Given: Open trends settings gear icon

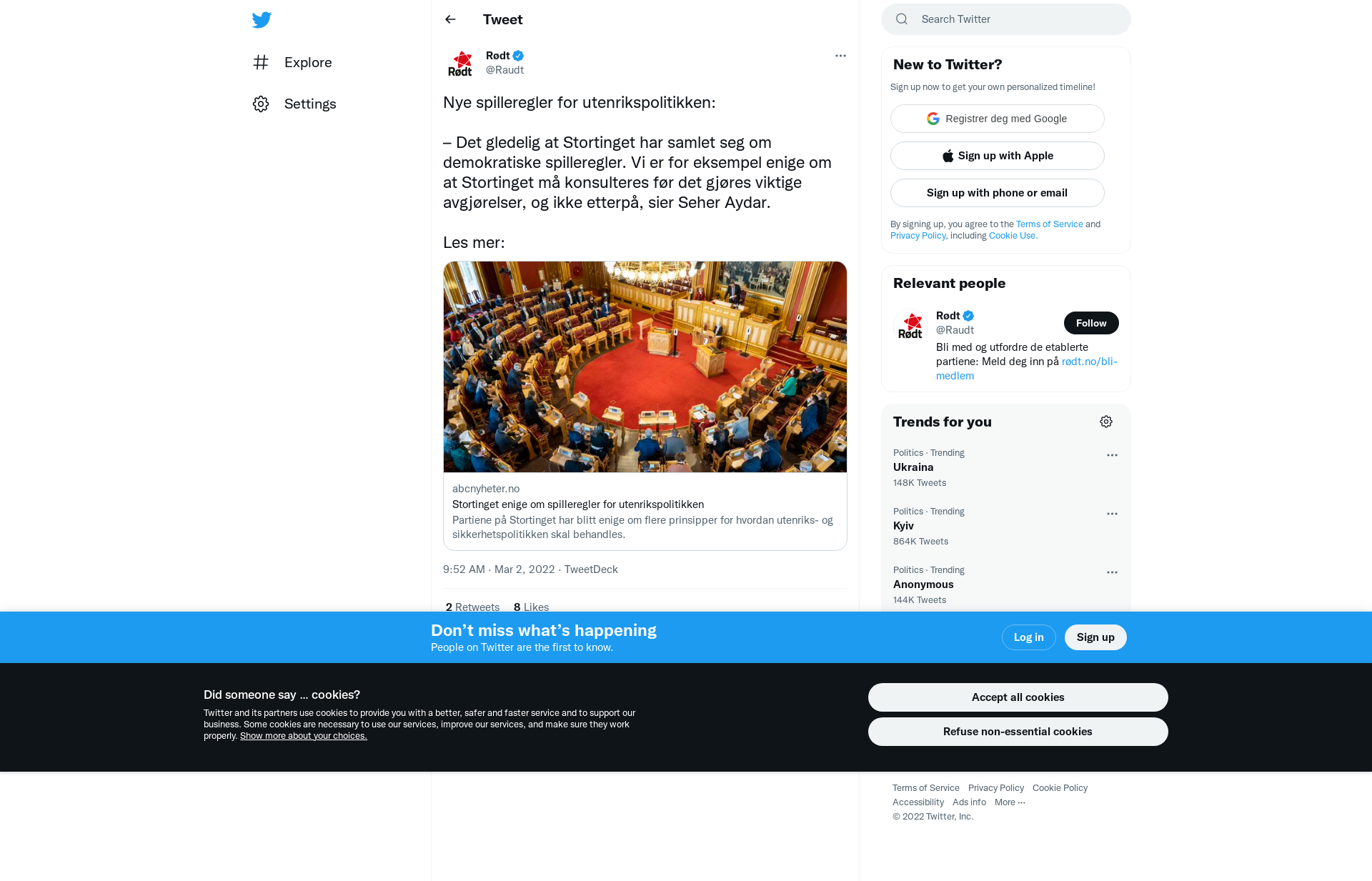Looking at the screenshot, I should (x=1106, y=422).
